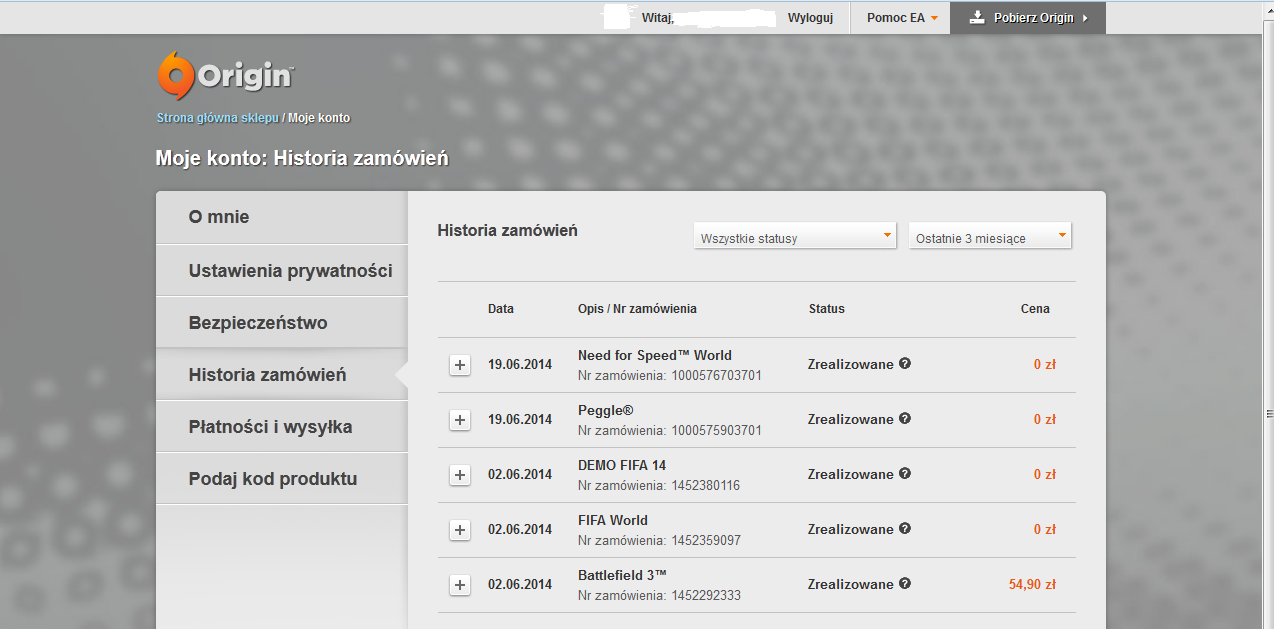Expand the Need for Speed World order

(x=460, y=365)
